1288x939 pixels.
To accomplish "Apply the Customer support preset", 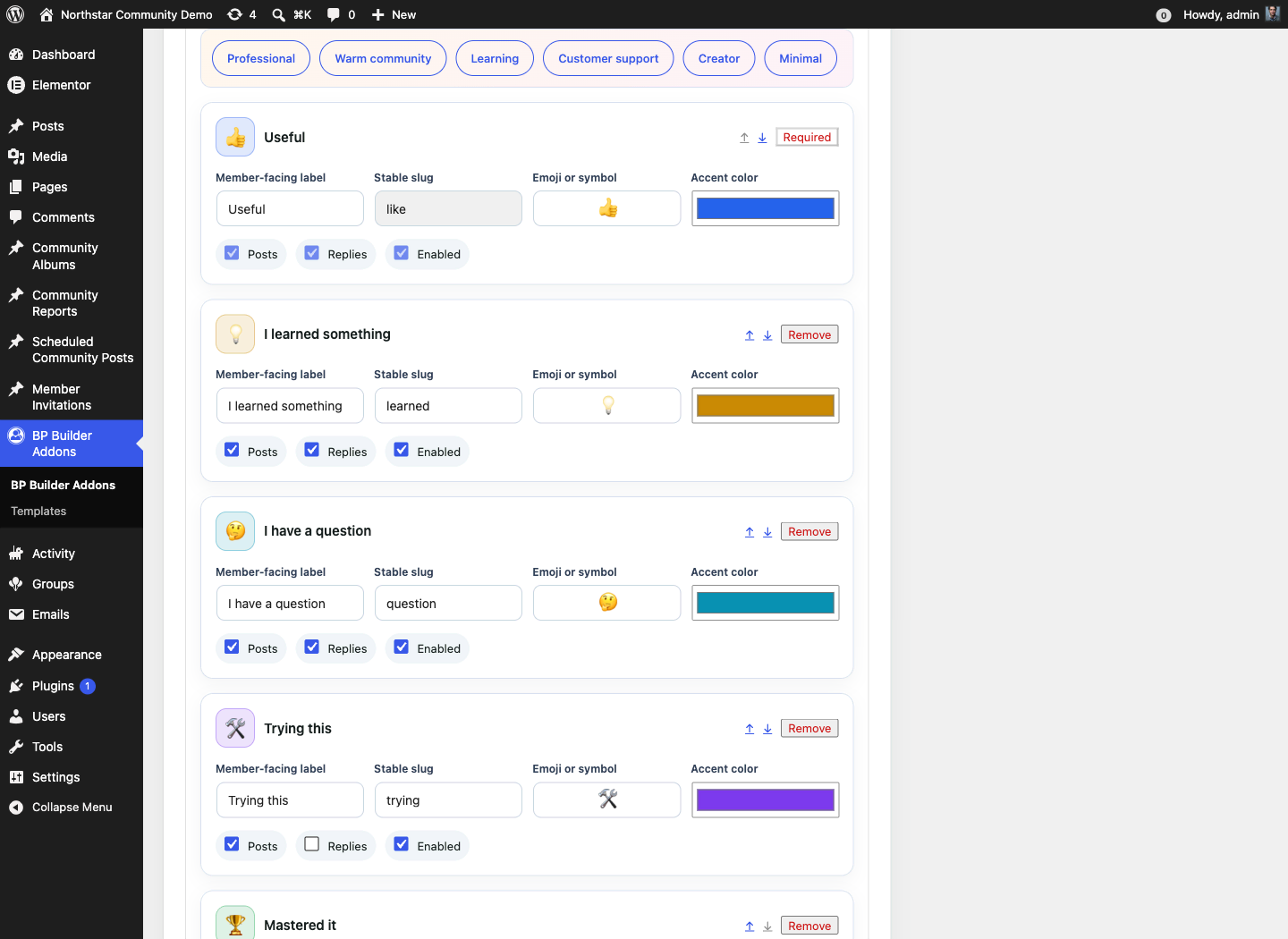I will coord(608,58).
